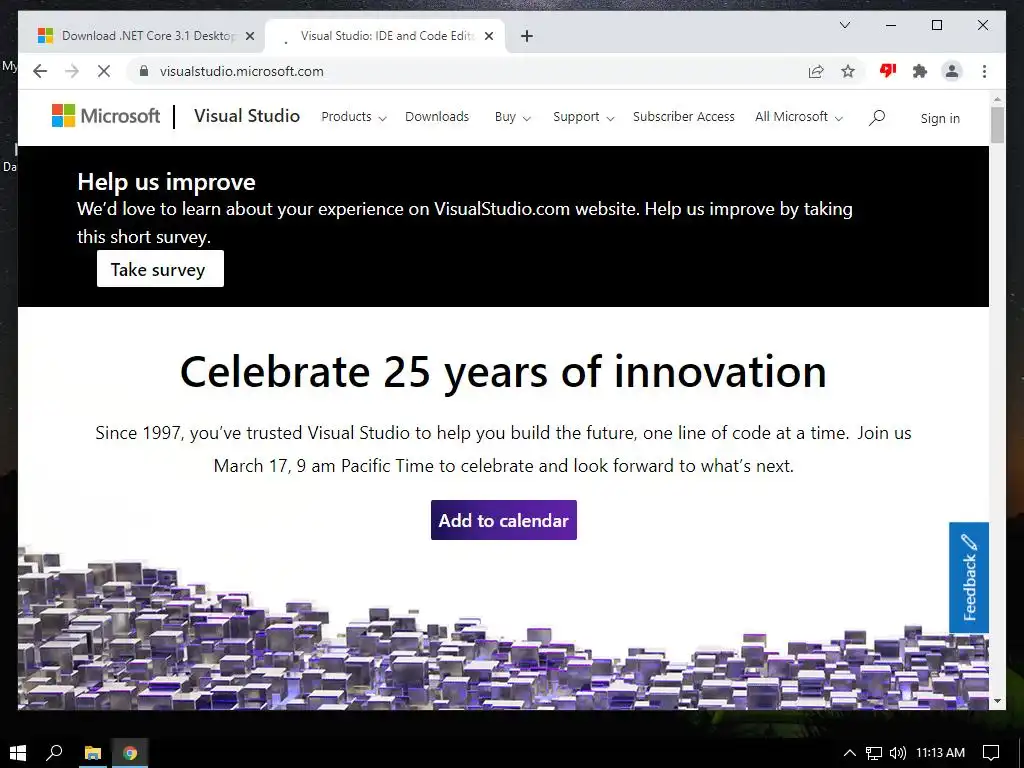Expand the All Microsoft dropdown
This screenshot has height=768, width=1024.
point(799,117)
